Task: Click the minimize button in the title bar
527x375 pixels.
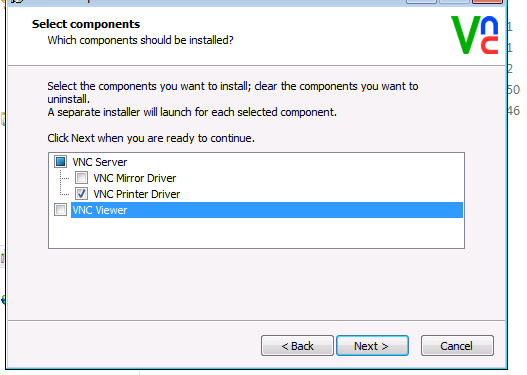Action: 421,2
